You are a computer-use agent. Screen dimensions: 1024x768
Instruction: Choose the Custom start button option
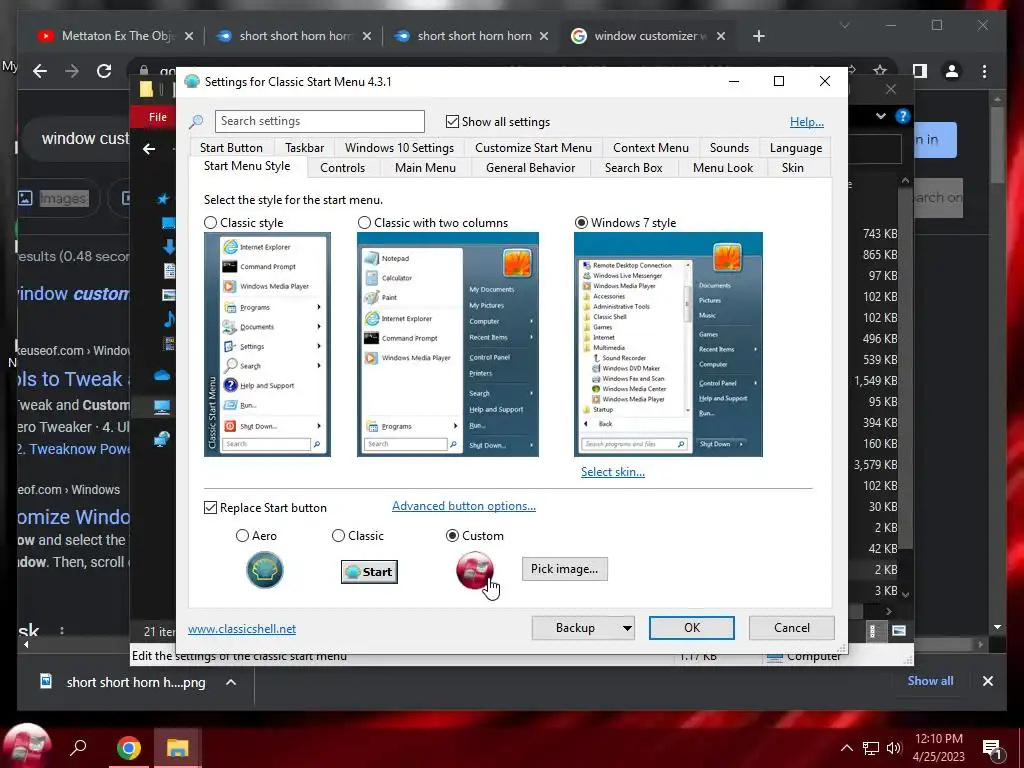pyautogui.click(x=452, y=536)
